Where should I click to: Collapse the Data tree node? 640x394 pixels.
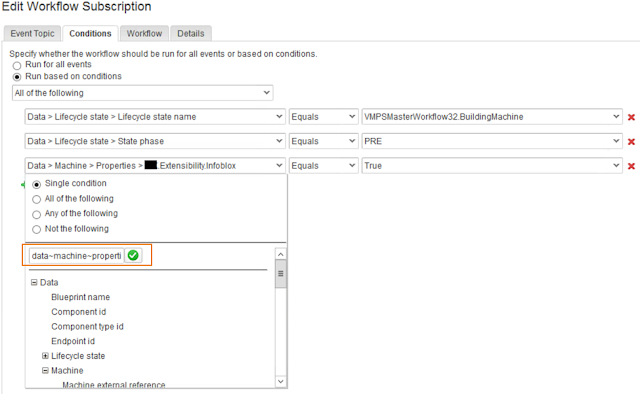(x=34, y=282)
